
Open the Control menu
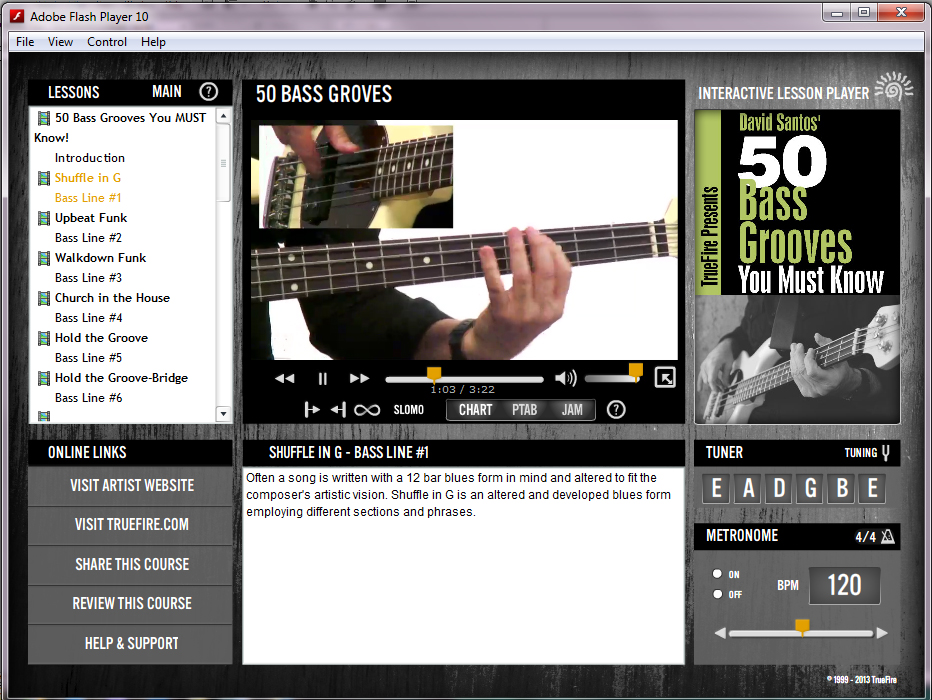click(x=107, y=42)
